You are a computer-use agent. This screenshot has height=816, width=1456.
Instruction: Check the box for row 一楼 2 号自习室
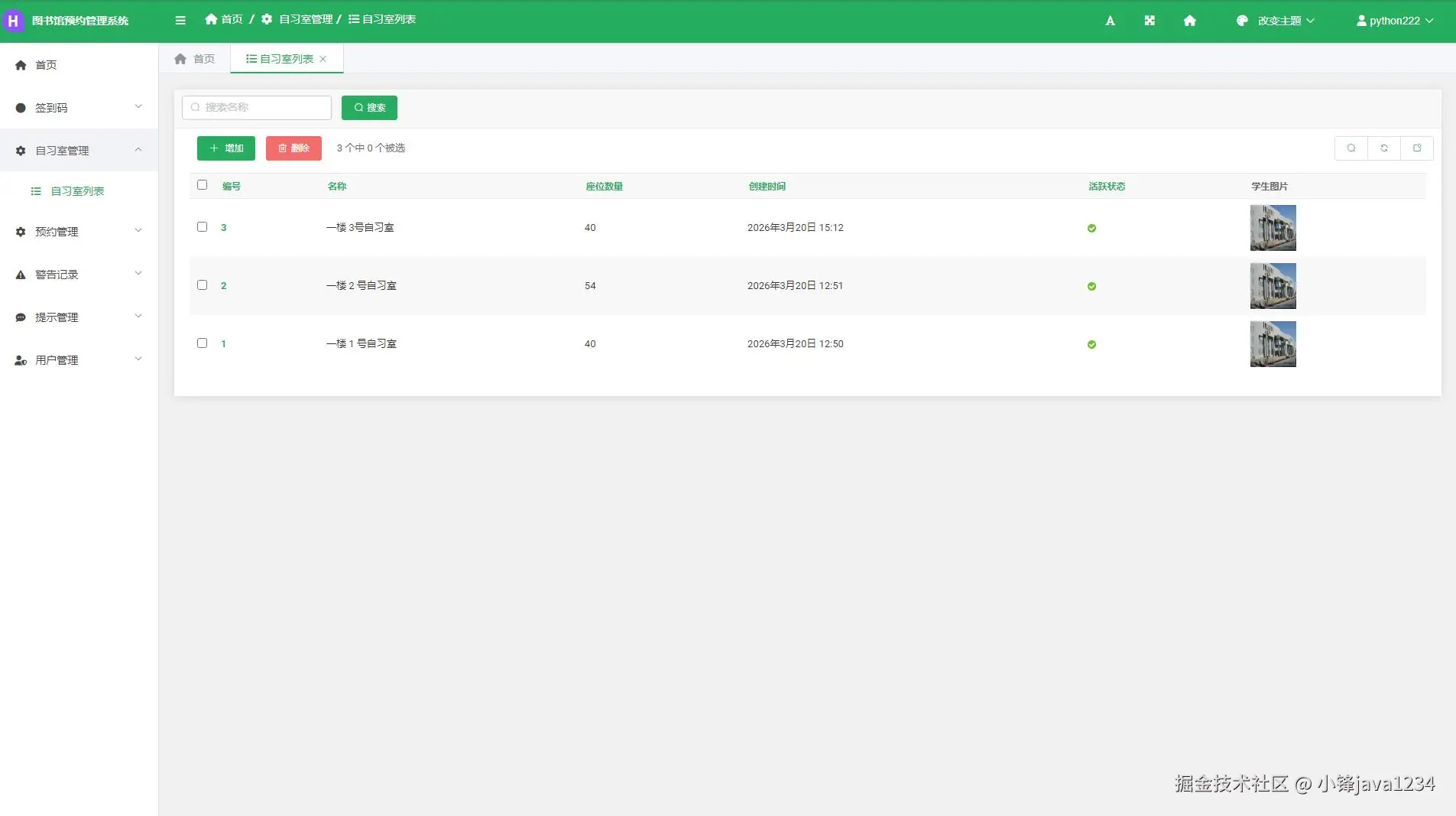pyautogui.click(x=202, y=285)
